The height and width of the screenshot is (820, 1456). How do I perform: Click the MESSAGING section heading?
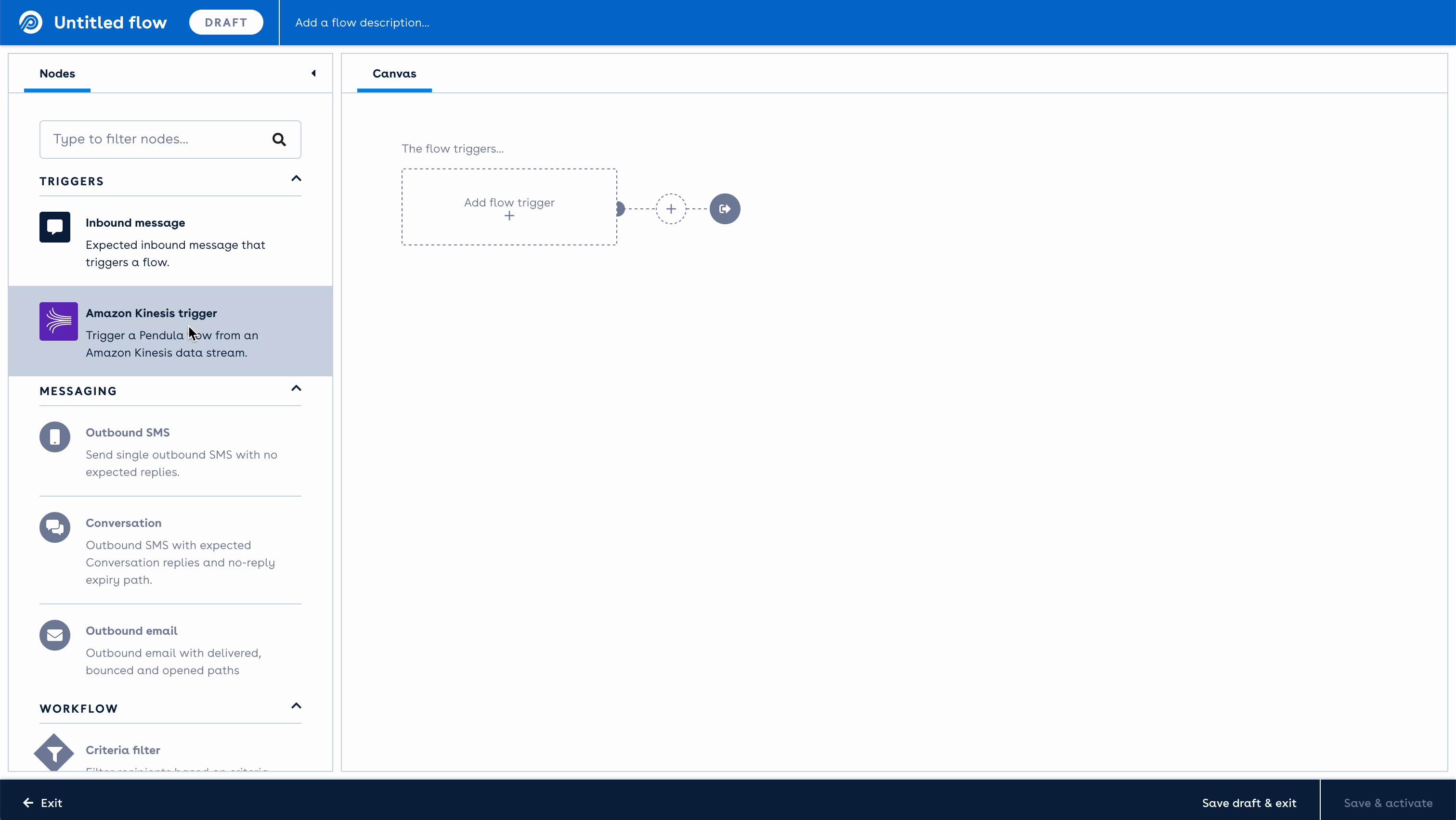[78, 391]
